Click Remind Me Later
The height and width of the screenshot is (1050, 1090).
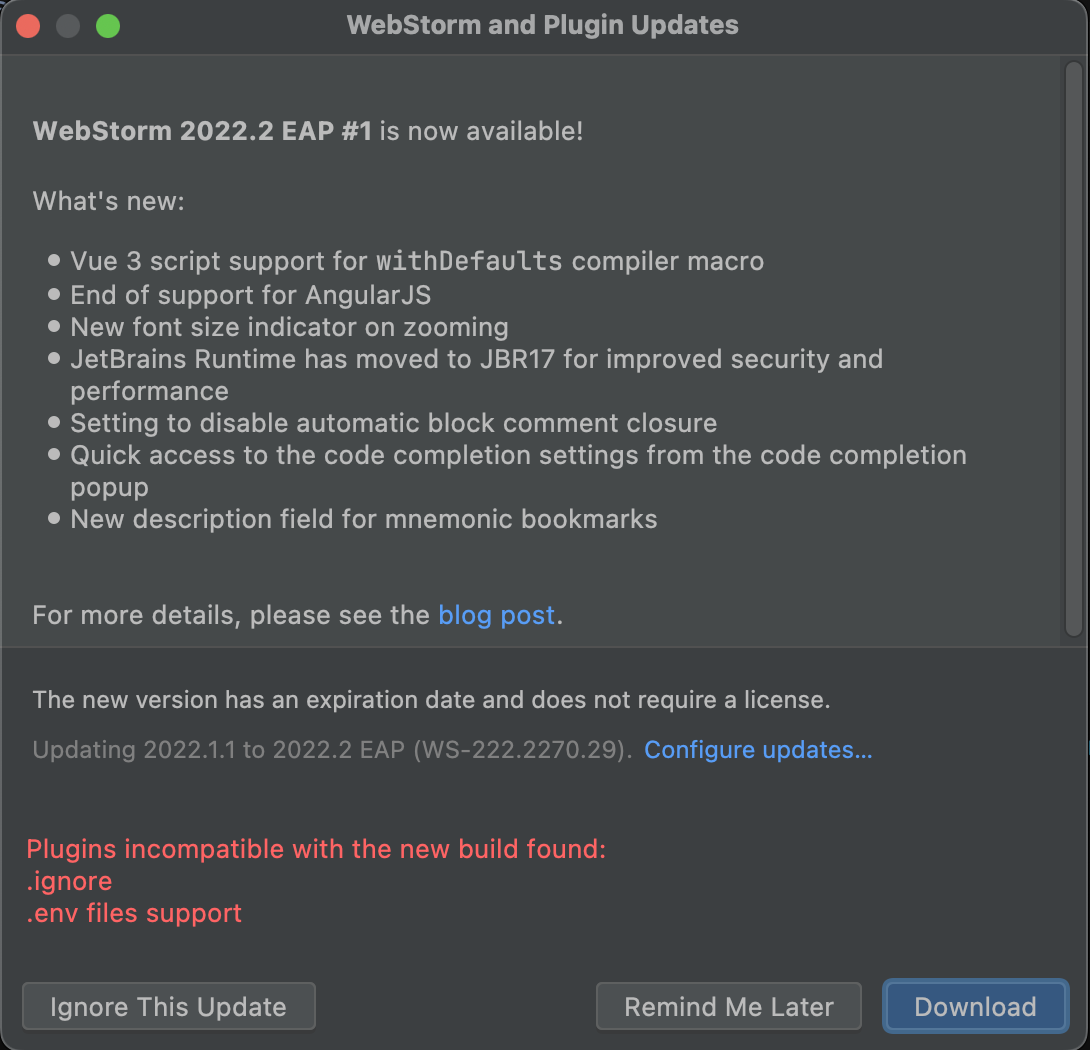(728, 1006)
